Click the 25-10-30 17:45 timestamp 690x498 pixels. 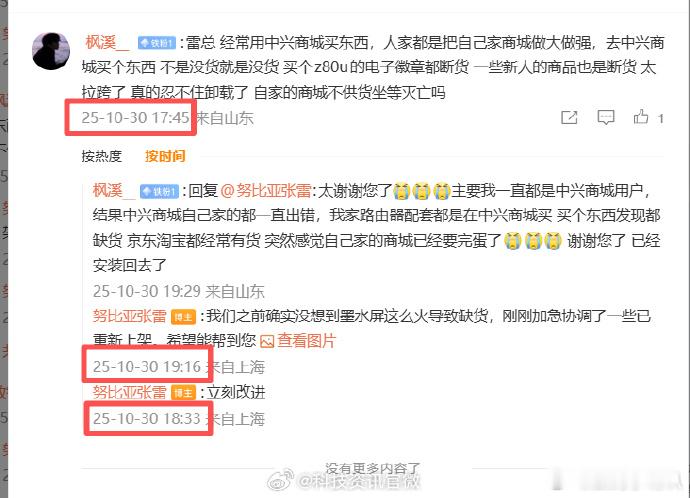pyautogui.click(x=136, y=117)
